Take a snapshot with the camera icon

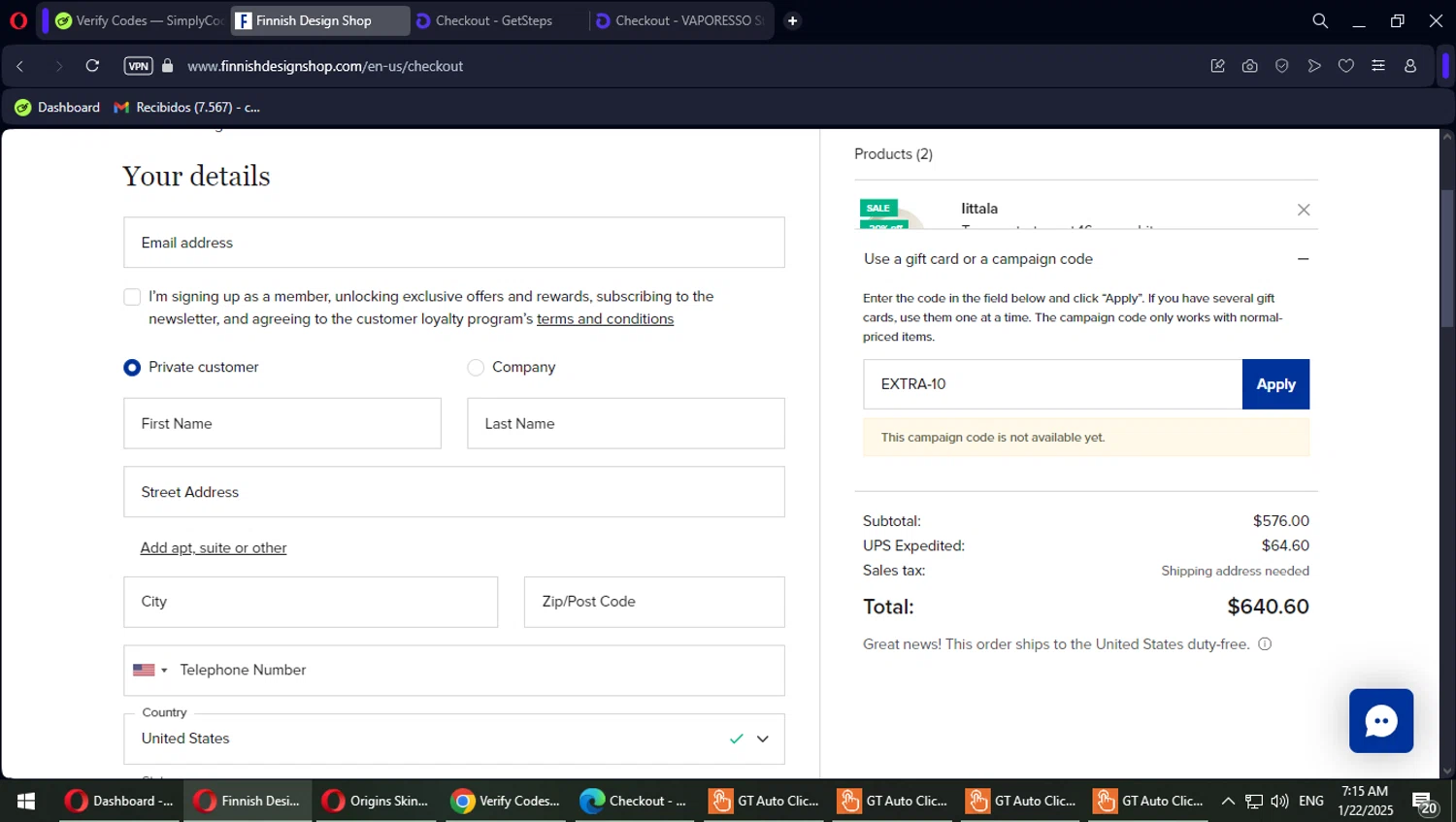coord(1249,66)
